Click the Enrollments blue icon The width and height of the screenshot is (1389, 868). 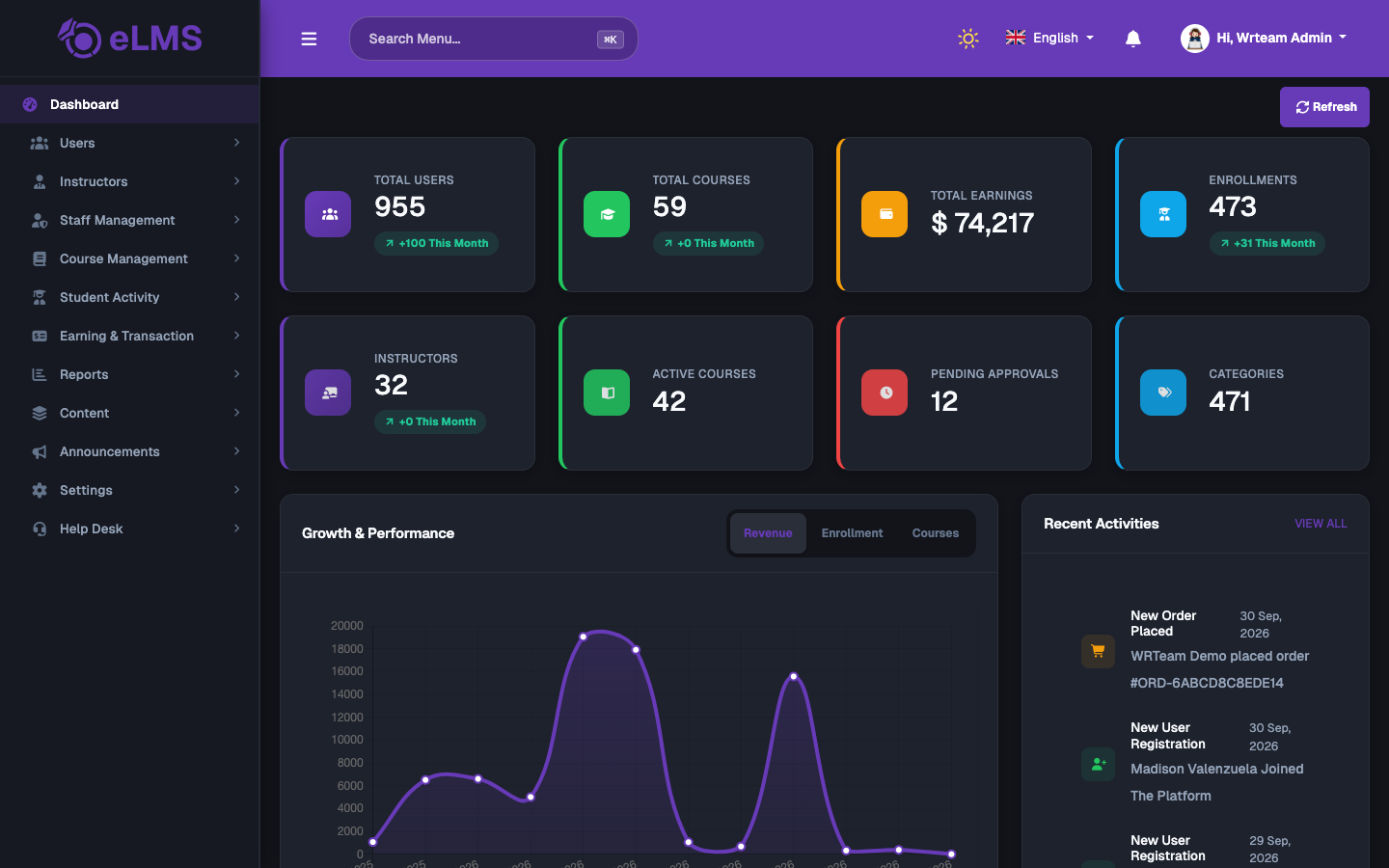click(x=1163, y=214)
